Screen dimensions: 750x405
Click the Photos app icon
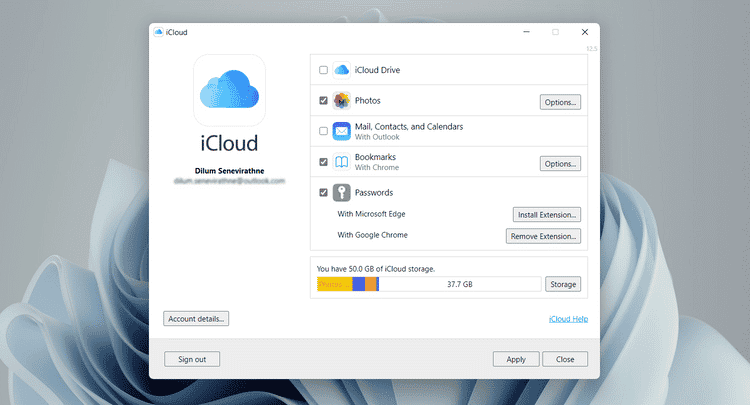[x=342, y=101]
